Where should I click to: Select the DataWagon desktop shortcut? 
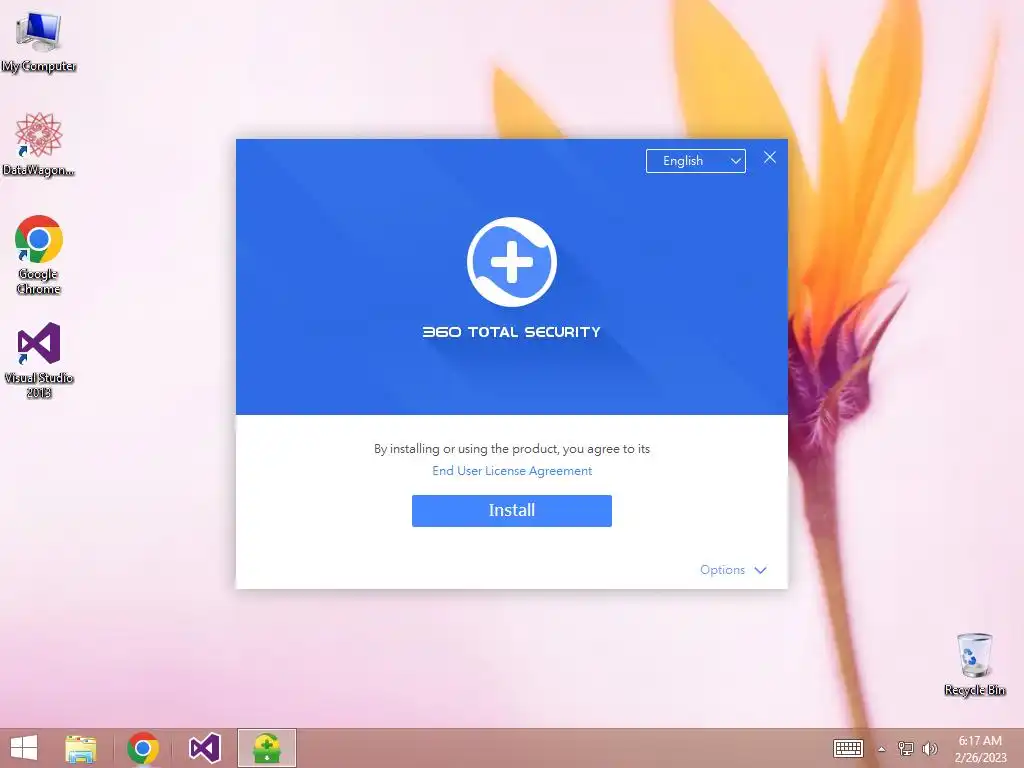[39, 144]
